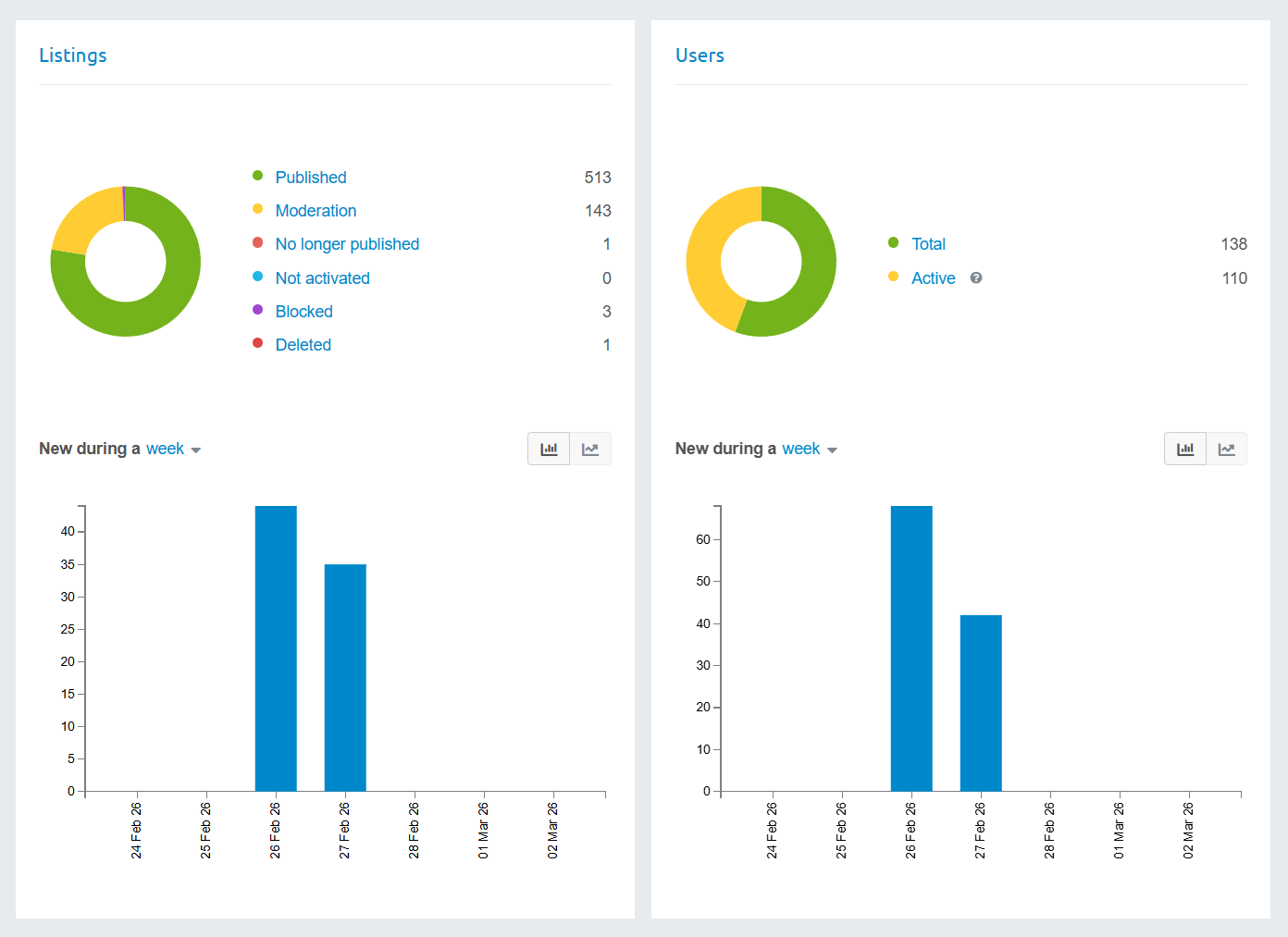The height and width of the screenshot is (937, 1288).
Task: Open the Published listings link
Action: 311,178
